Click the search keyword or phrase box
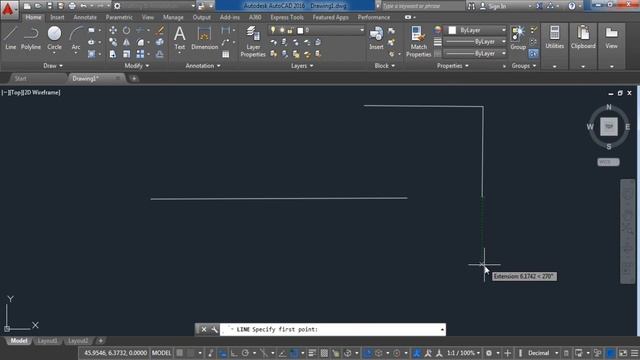640x360 pixels. pyautogui.click(x=422, y=6)
